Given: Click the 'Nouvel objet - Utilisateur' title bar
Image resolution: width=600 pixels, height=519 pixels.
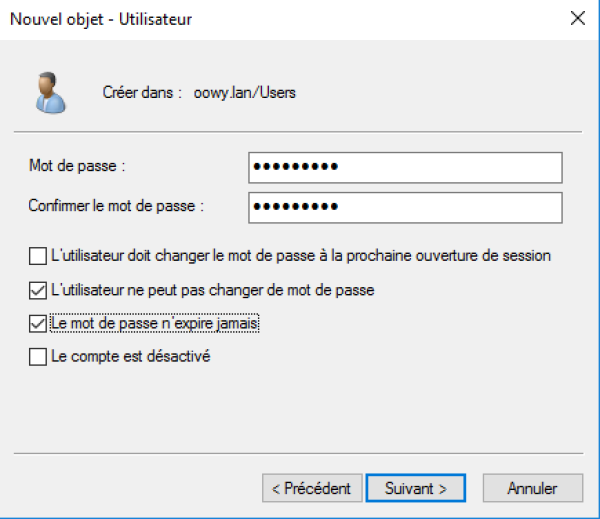Looking at the screenshot, I should click(100, 18).
